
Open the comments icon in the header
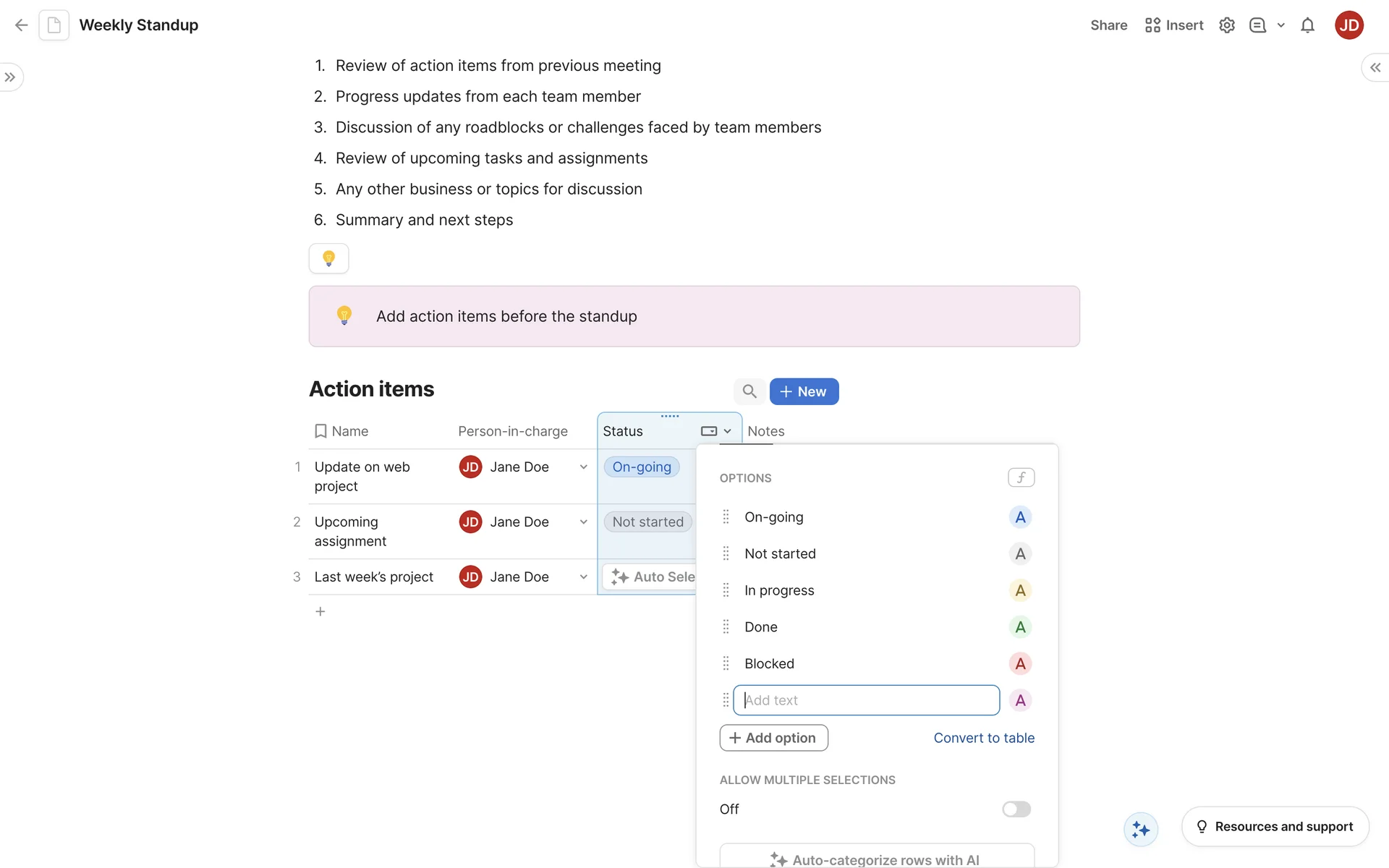(1257, 25)
